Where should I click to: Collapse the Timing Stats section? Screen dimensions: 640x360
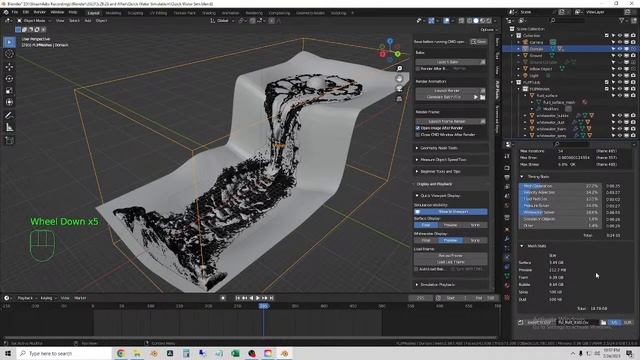(522, 177)
